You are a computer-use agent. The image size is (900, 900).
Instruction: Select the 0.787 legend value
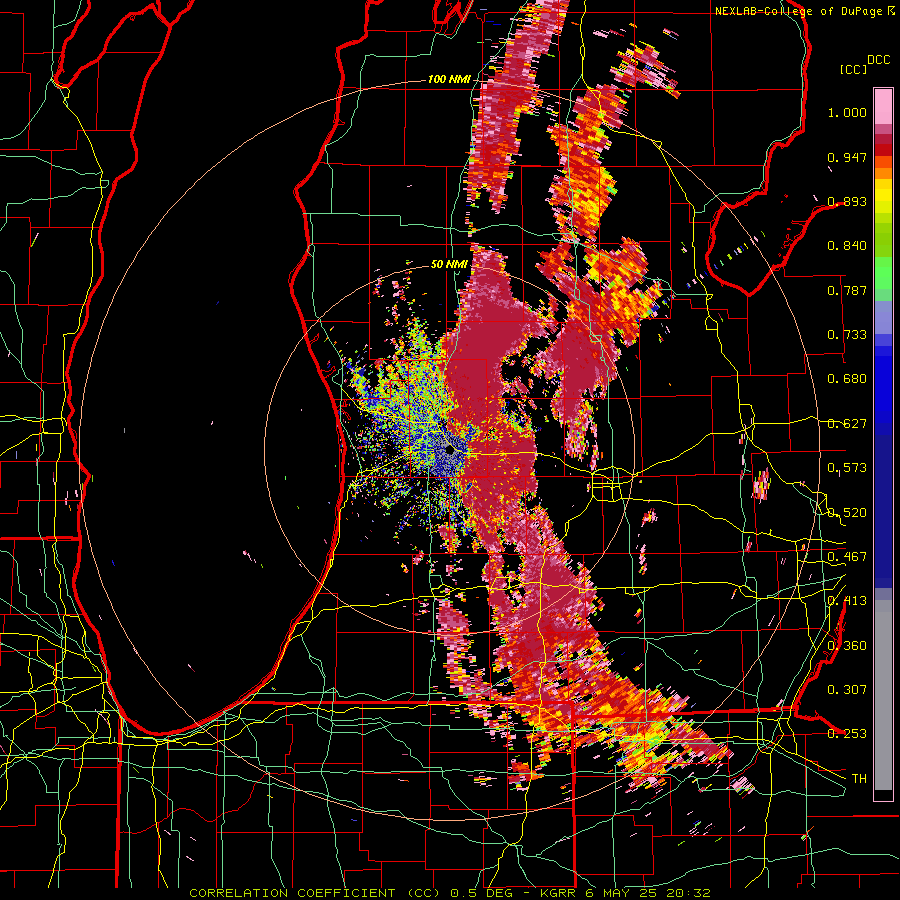coord(847,290)
